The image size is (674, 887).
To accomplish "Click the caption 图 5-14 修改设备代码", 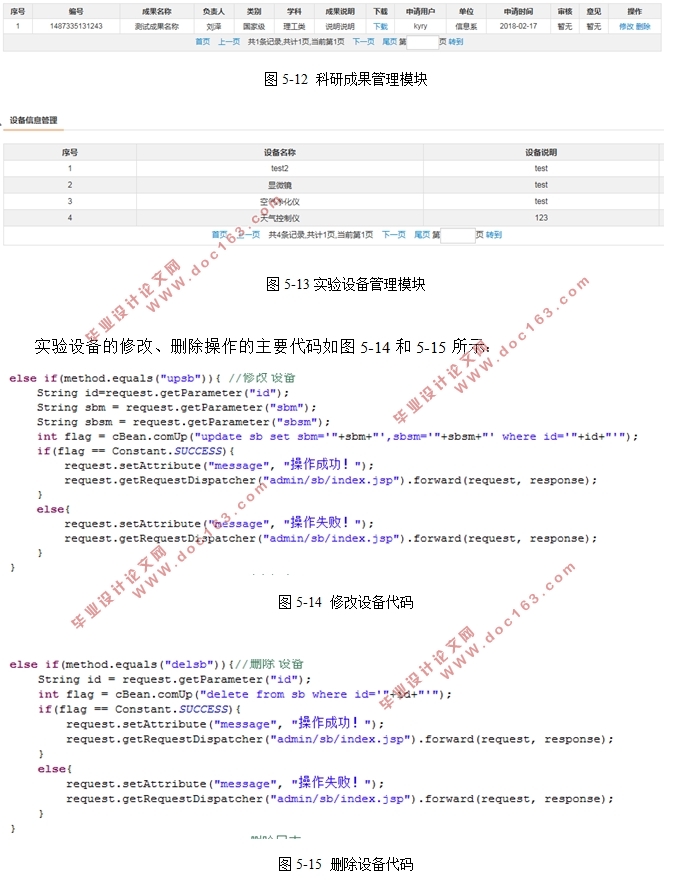I will (346, 602).
